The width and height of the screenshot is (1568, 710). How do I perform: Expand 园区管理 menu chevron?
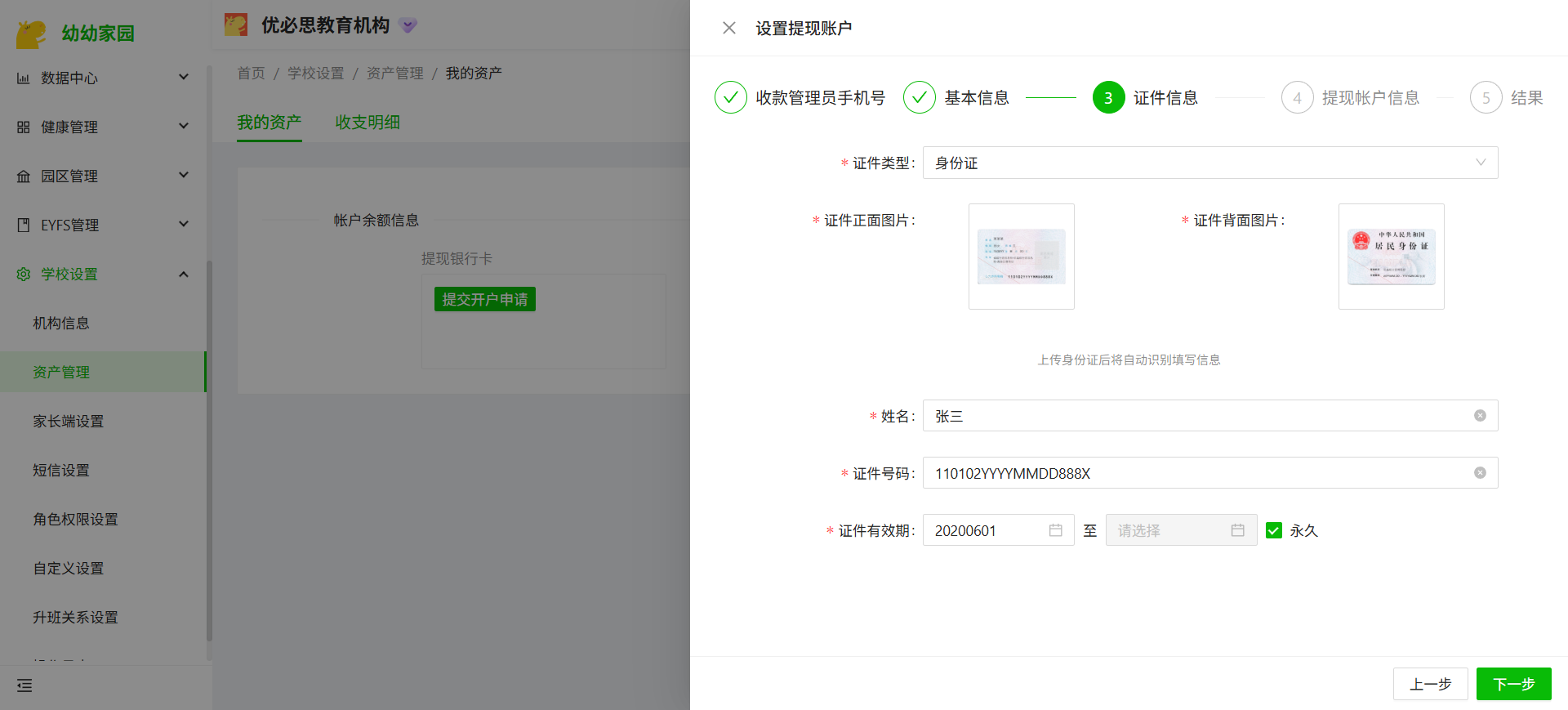click(184, 175)
